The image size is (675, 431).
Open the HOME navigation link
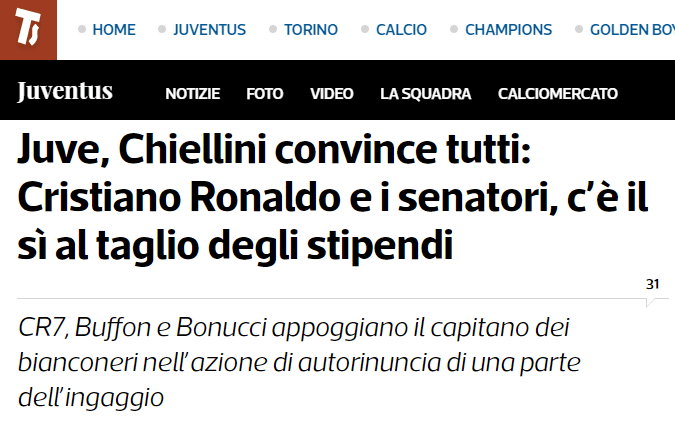point(113,30)
